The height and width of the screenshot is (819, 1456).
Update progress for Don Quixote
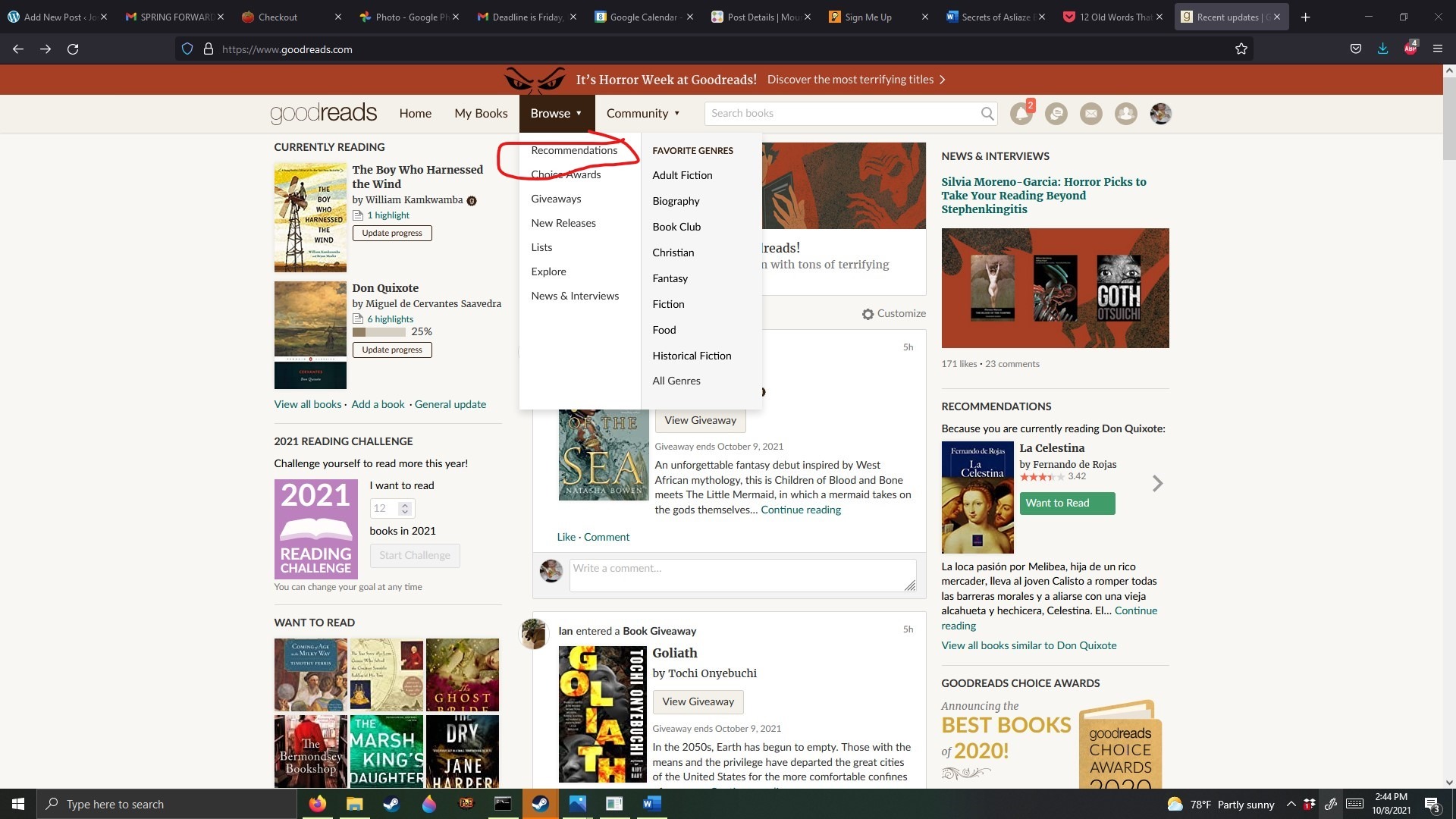pos(392,350)
